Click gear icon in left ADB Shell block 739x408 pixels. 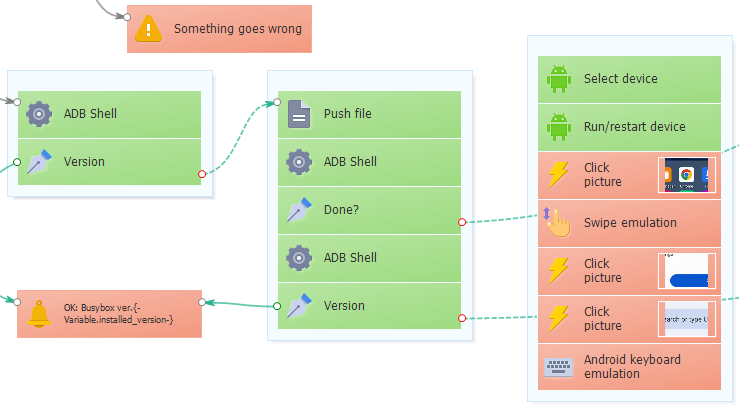(39, 114)
